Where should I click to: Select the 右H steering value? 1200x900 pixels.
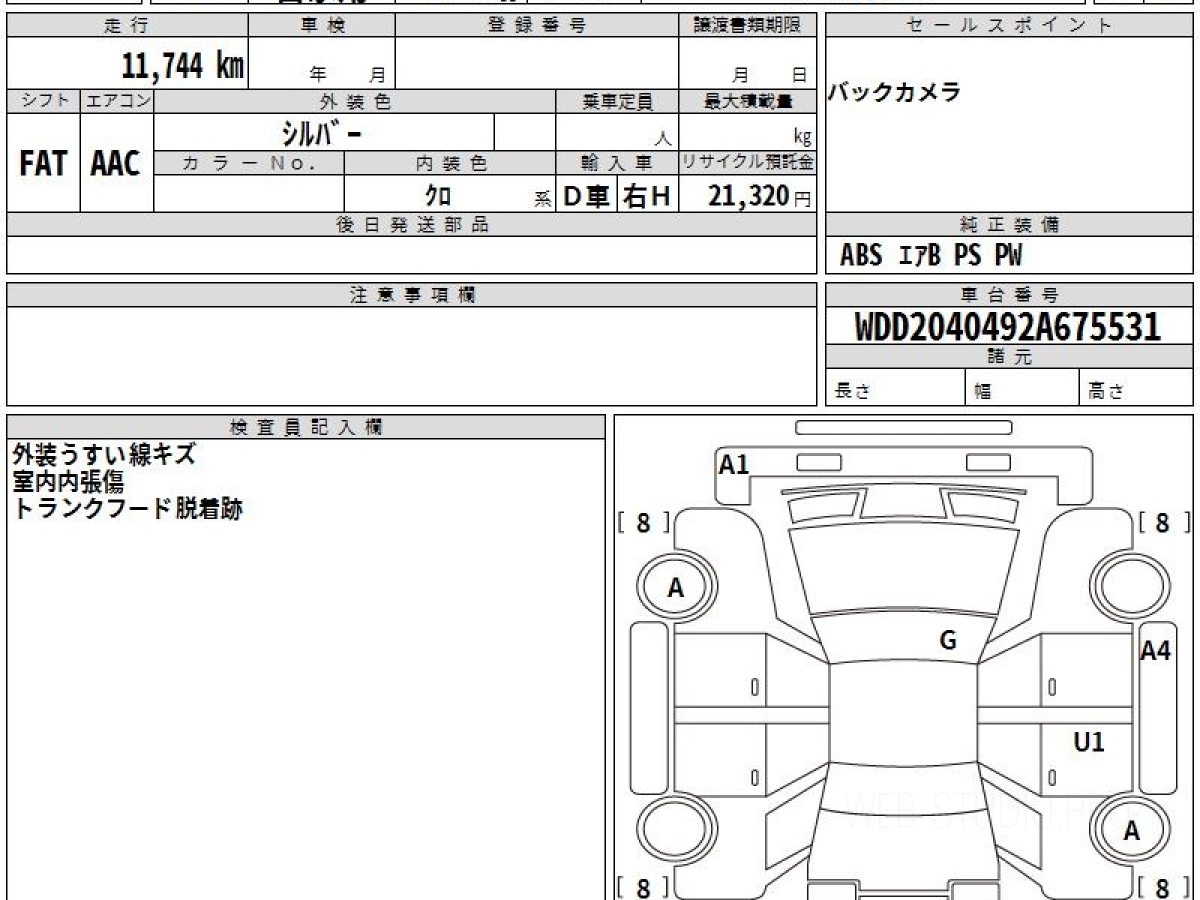(x=647, y=197)
